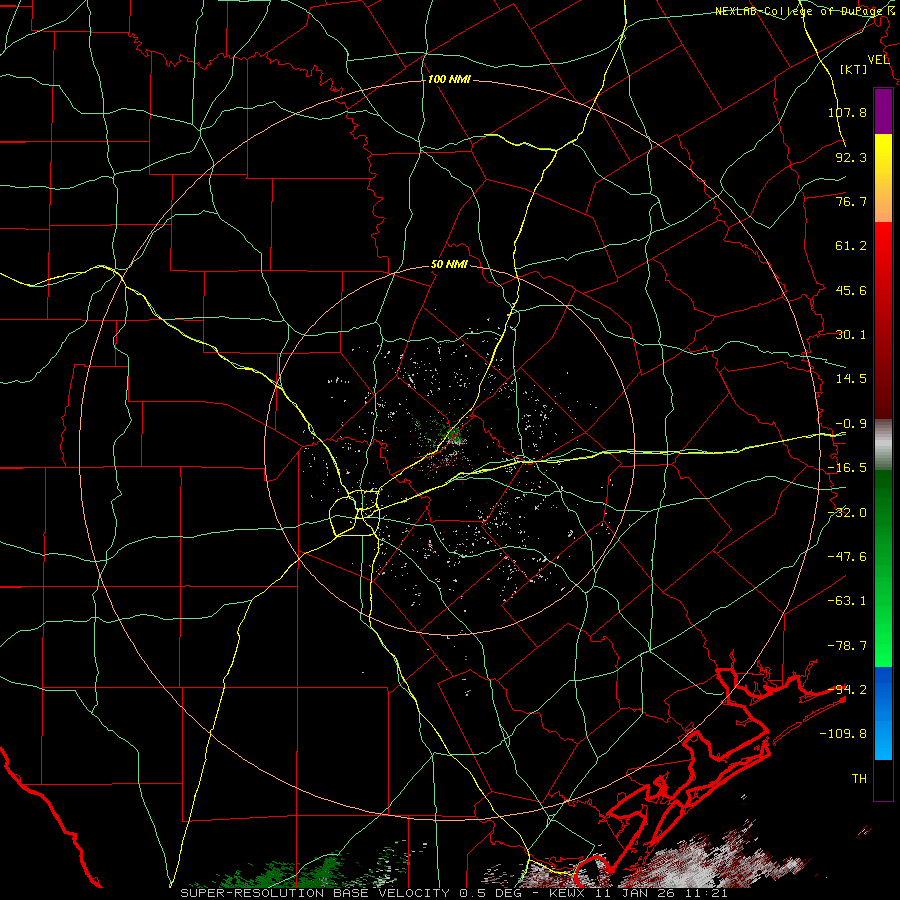Select the 76.7 legend value

[x=851, y=201]
